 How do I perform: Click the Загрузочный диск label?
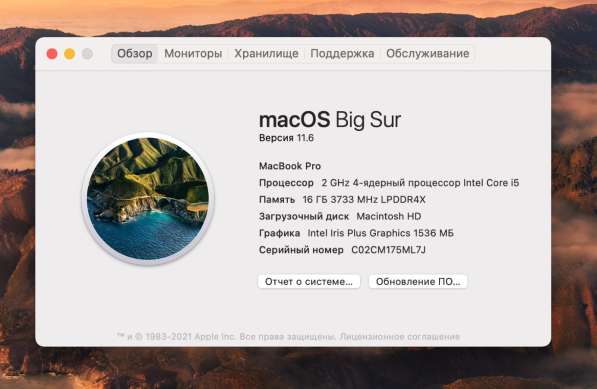coord(304,217)
